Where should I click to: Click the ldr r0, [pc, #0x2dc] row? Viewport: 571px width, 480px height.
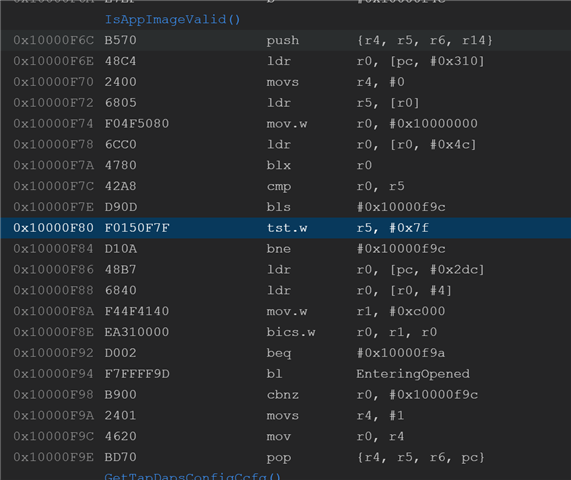click(x=286, y=269)
